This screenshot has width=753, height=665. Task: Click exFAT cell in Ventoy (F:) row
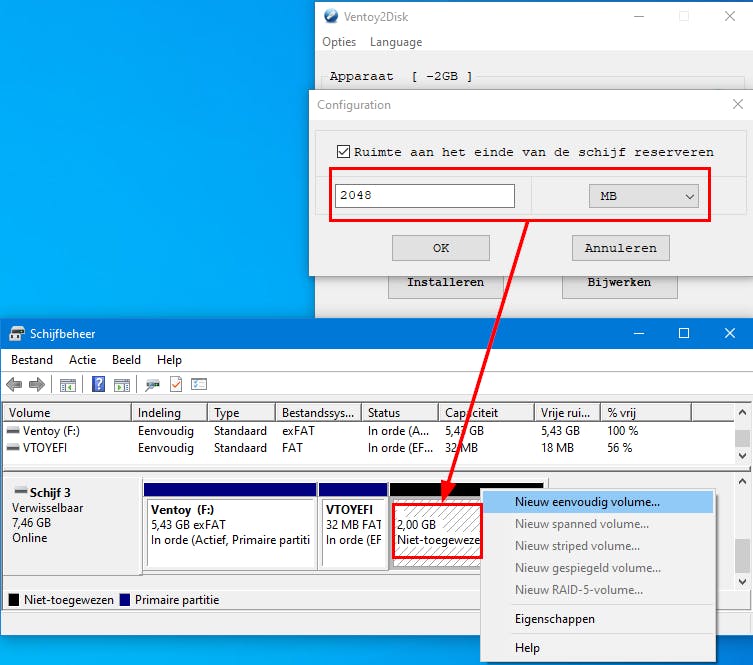coord(298,431)
